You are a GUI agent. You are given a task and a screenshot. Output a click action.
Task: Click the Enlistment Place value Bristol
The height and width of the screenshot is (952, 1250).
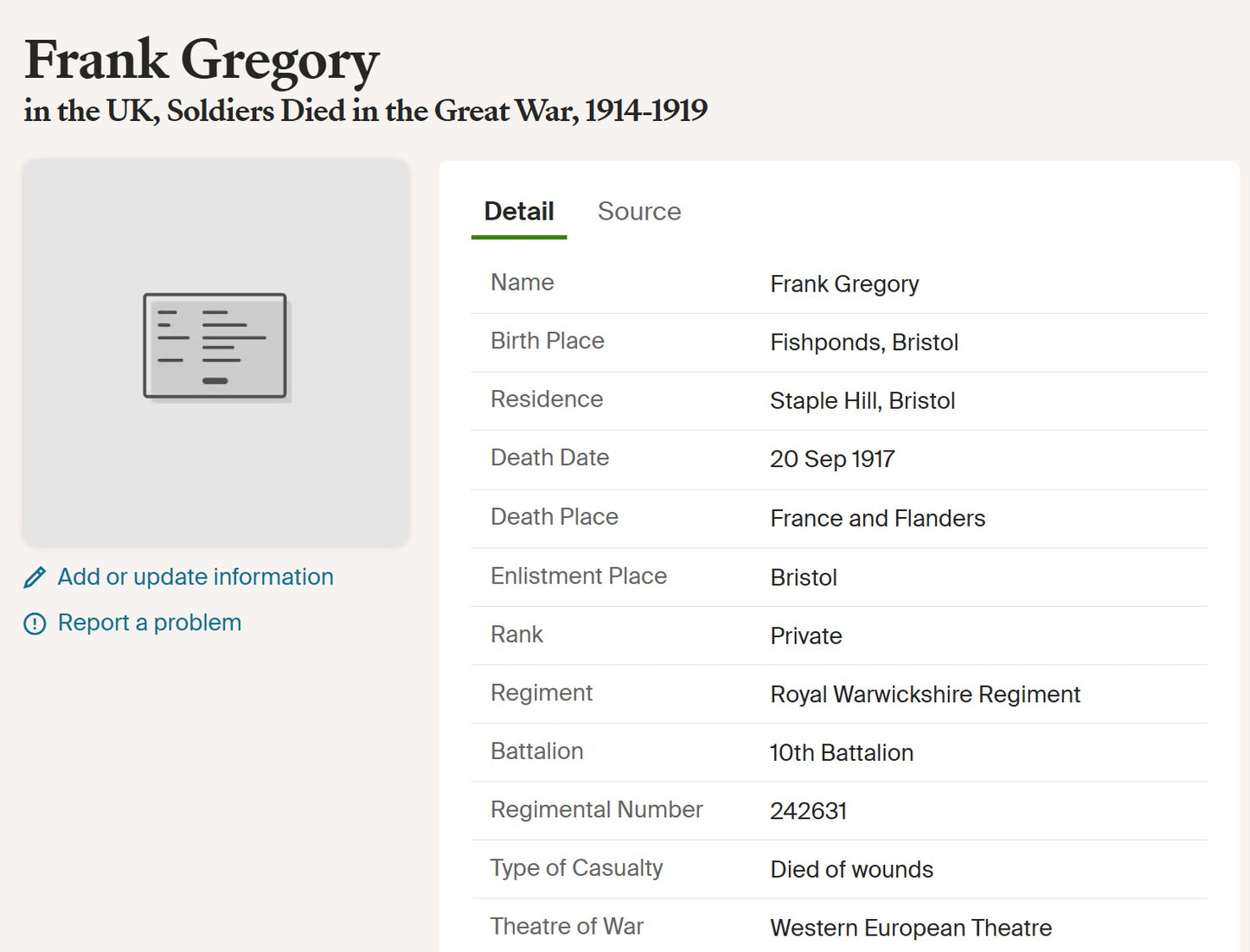pyautogui.click(x=804, y=578)
